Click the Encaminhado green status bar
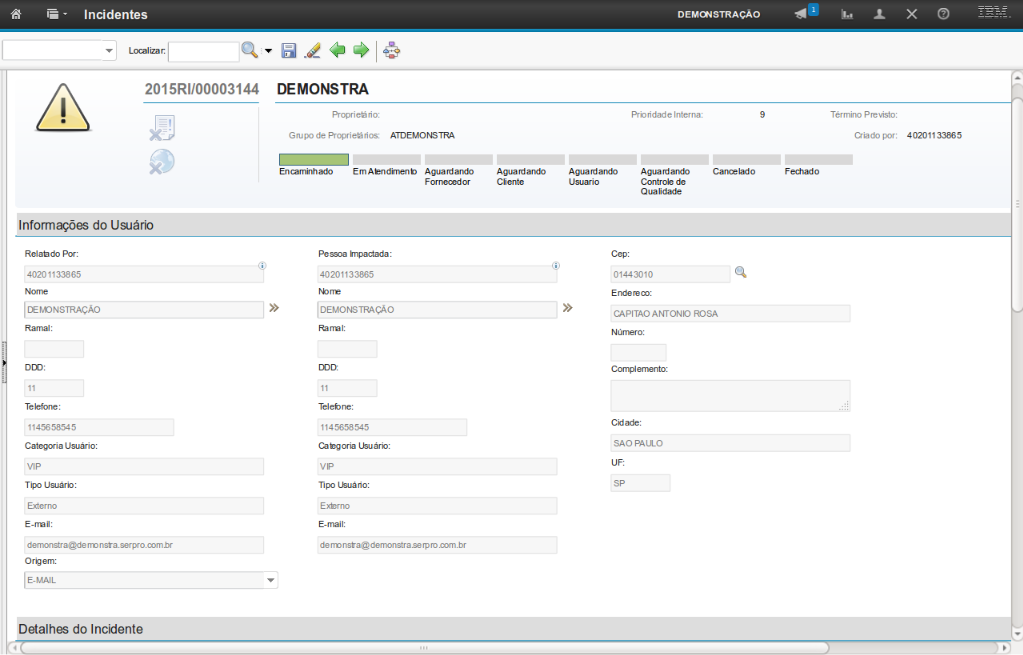This screenshot has height=655, width=1023. [x=313, y=159]
